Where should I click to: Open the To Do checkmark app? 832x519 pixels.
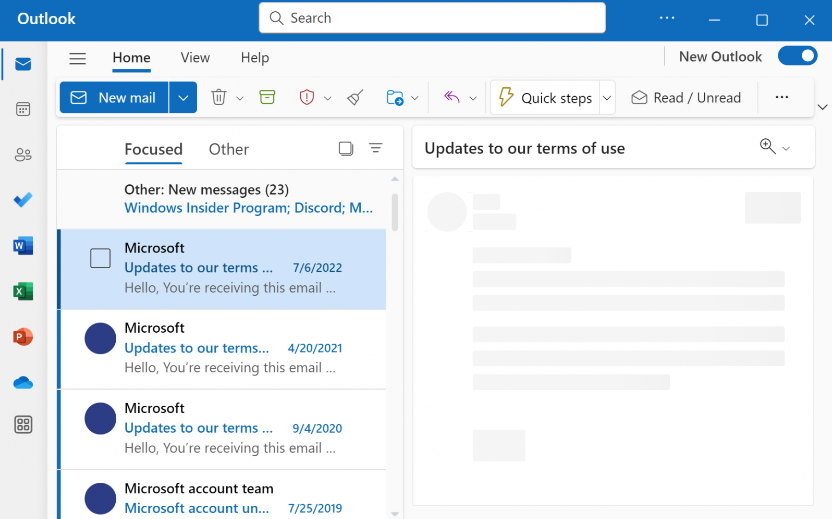click(23, 200)
